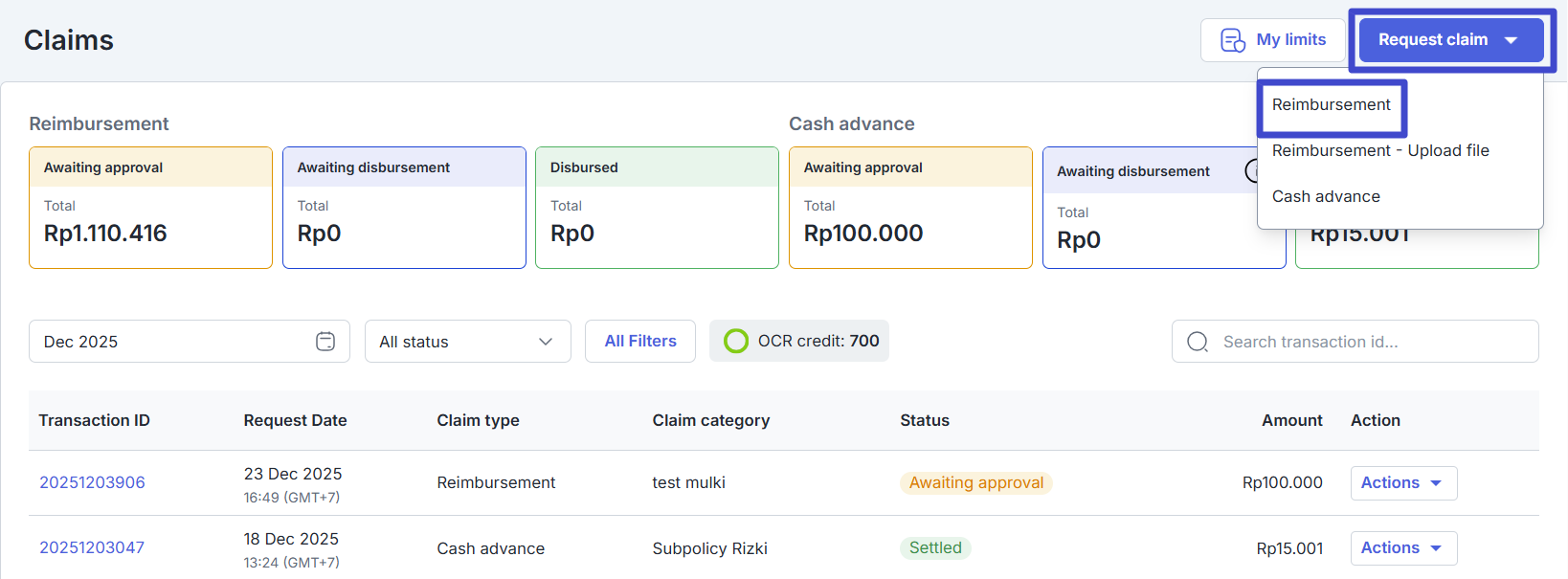The width and height of the screenshot is (1568, 579).
Task: Click the My limits document icon
Action: 1232,40
